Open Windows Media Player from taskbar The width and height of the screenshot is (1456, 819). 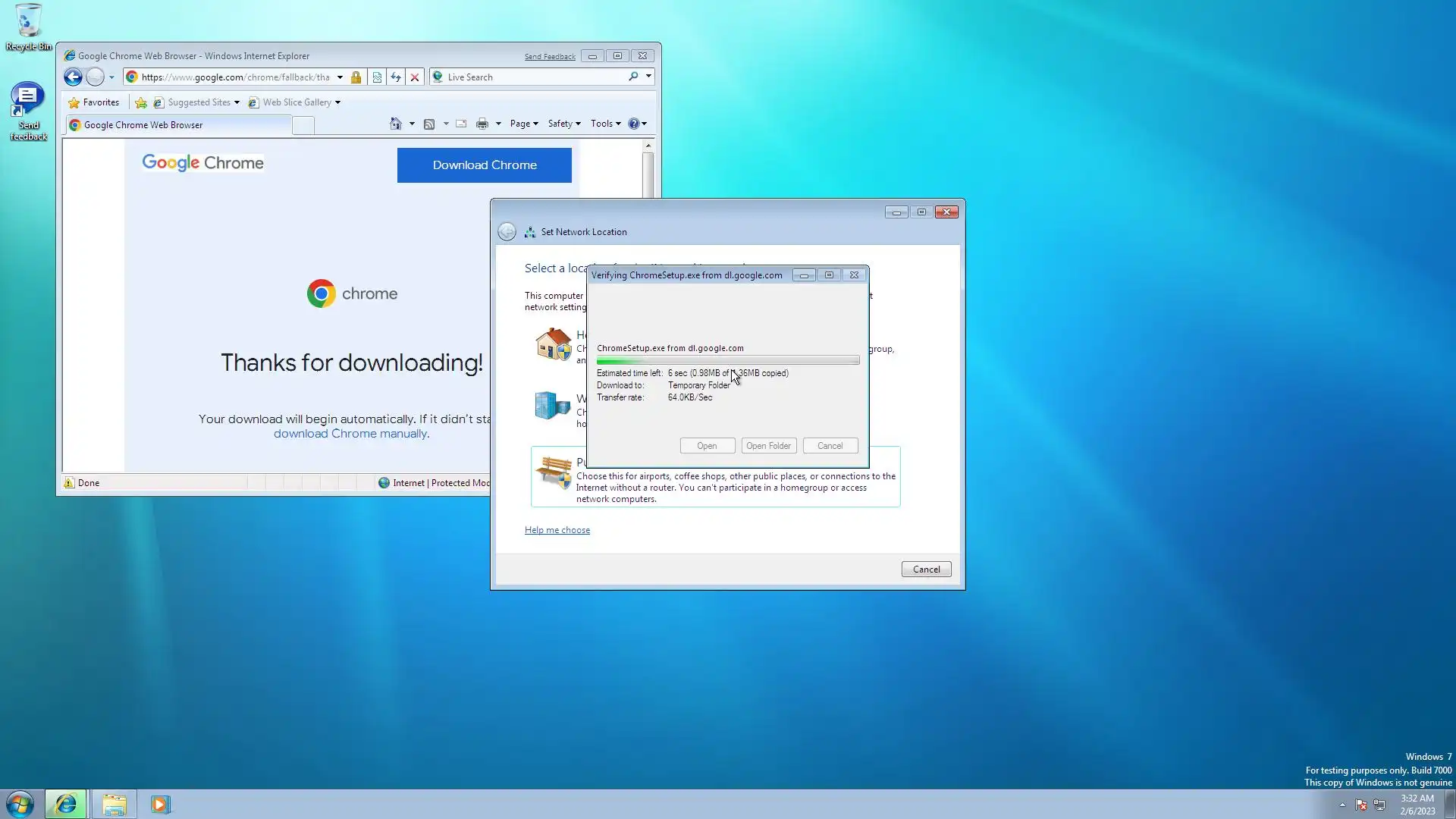point(160,804)
